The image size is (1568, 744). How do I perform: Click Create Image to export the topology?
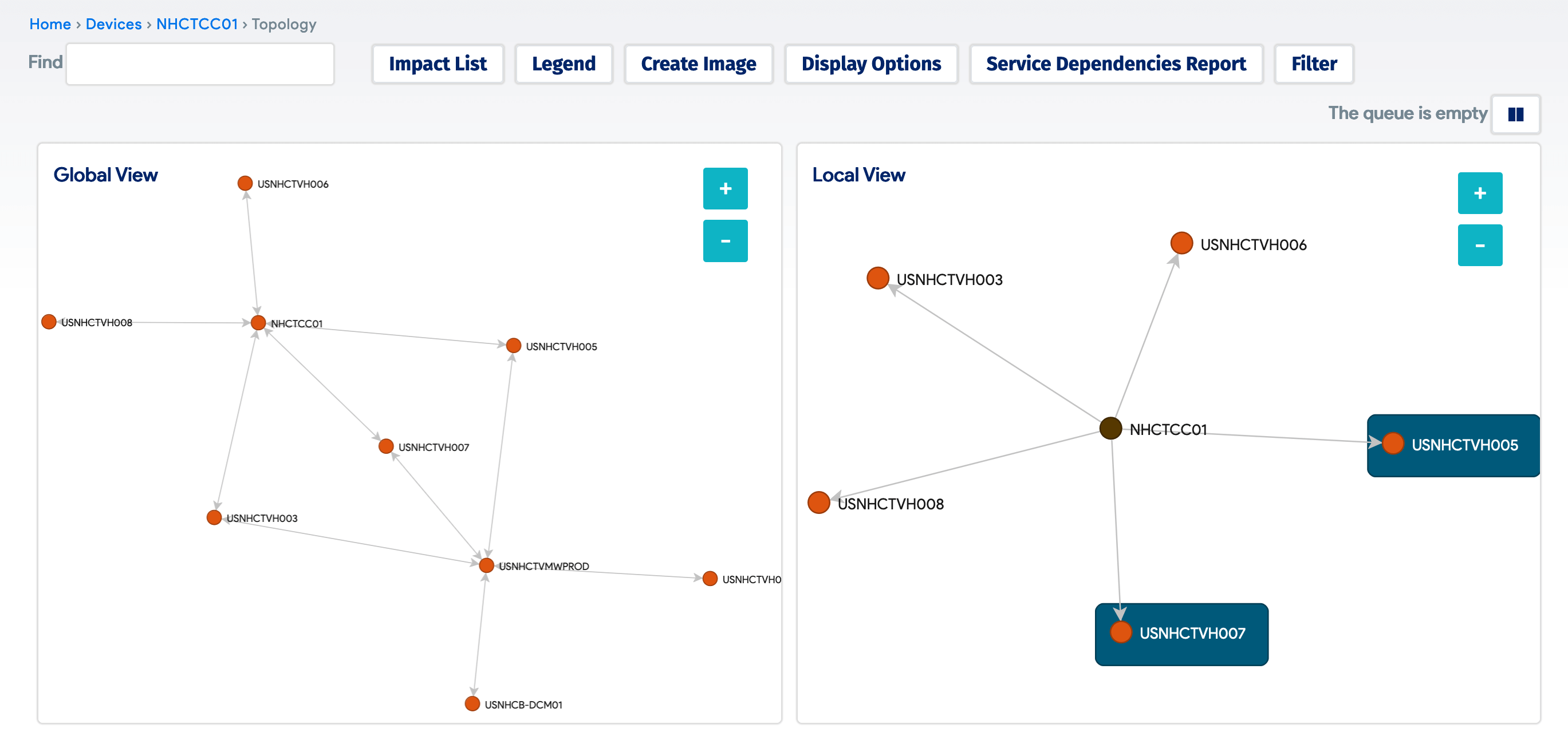698,64
